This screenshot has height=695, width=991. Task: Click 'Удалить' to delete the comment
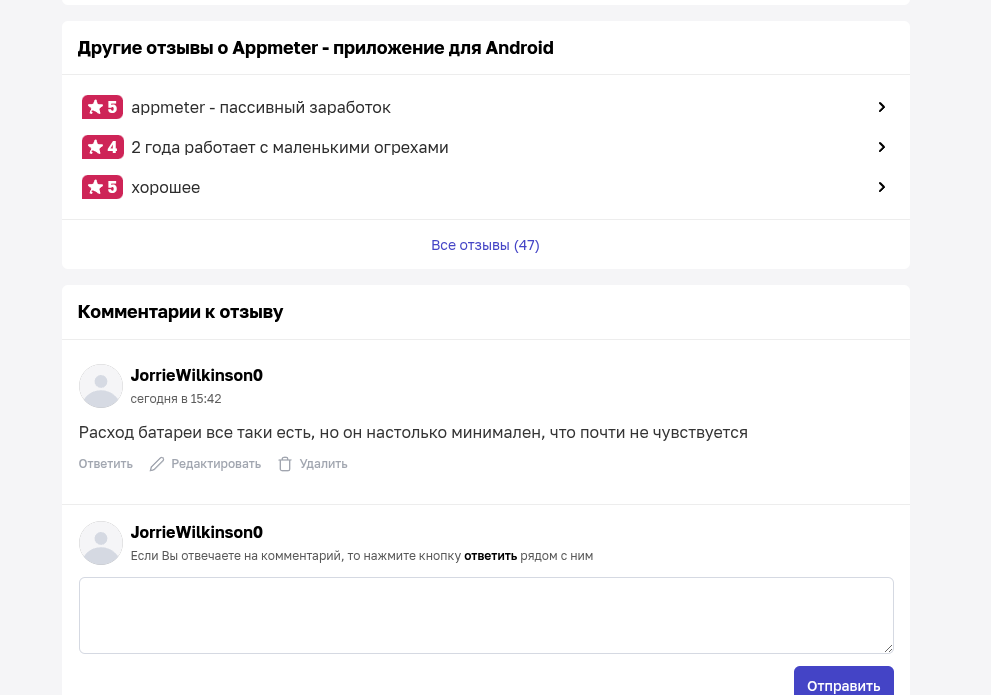[x=324, y=464]
